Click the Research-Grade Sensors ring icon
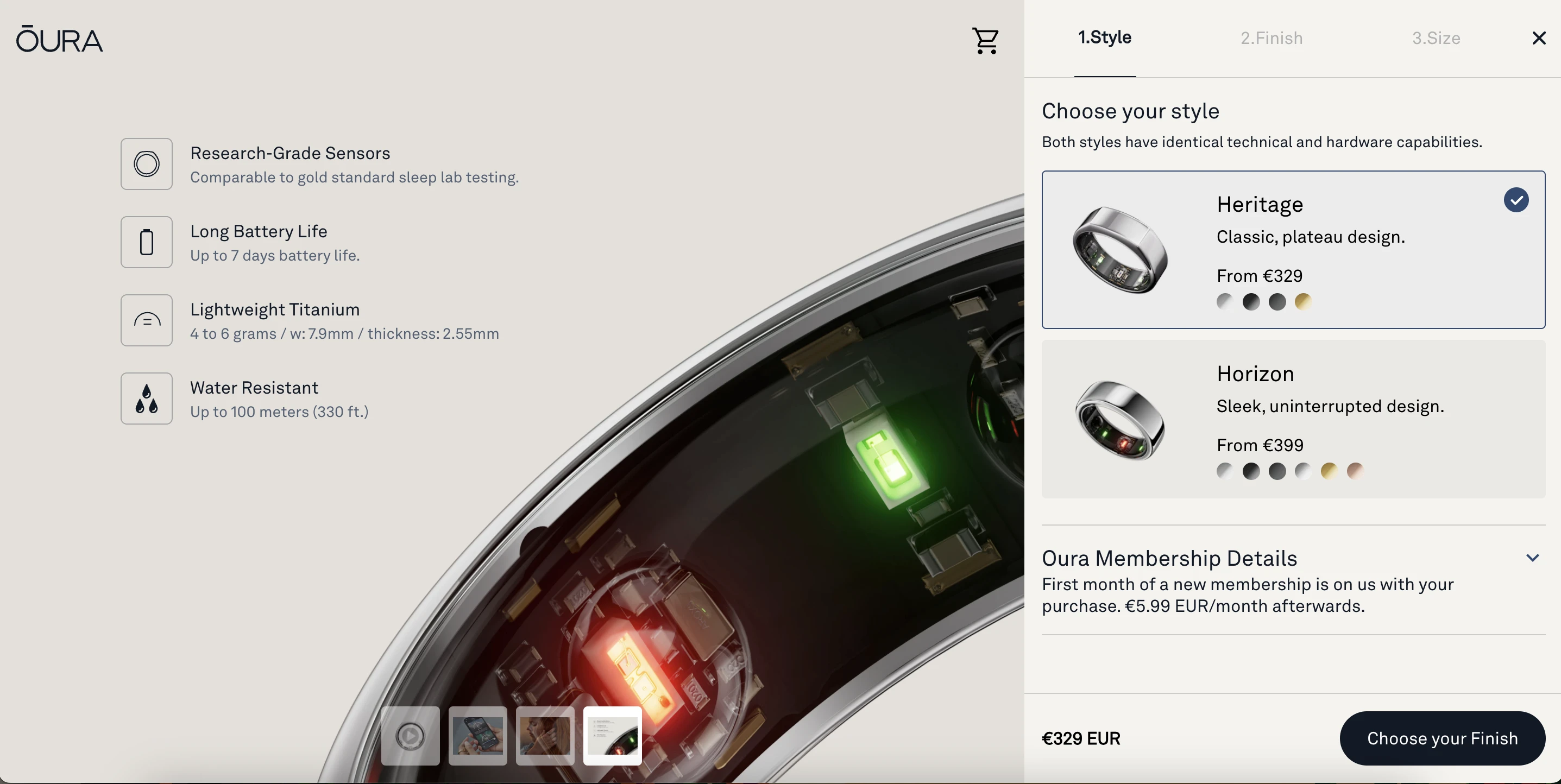 (x=147, y=163)
